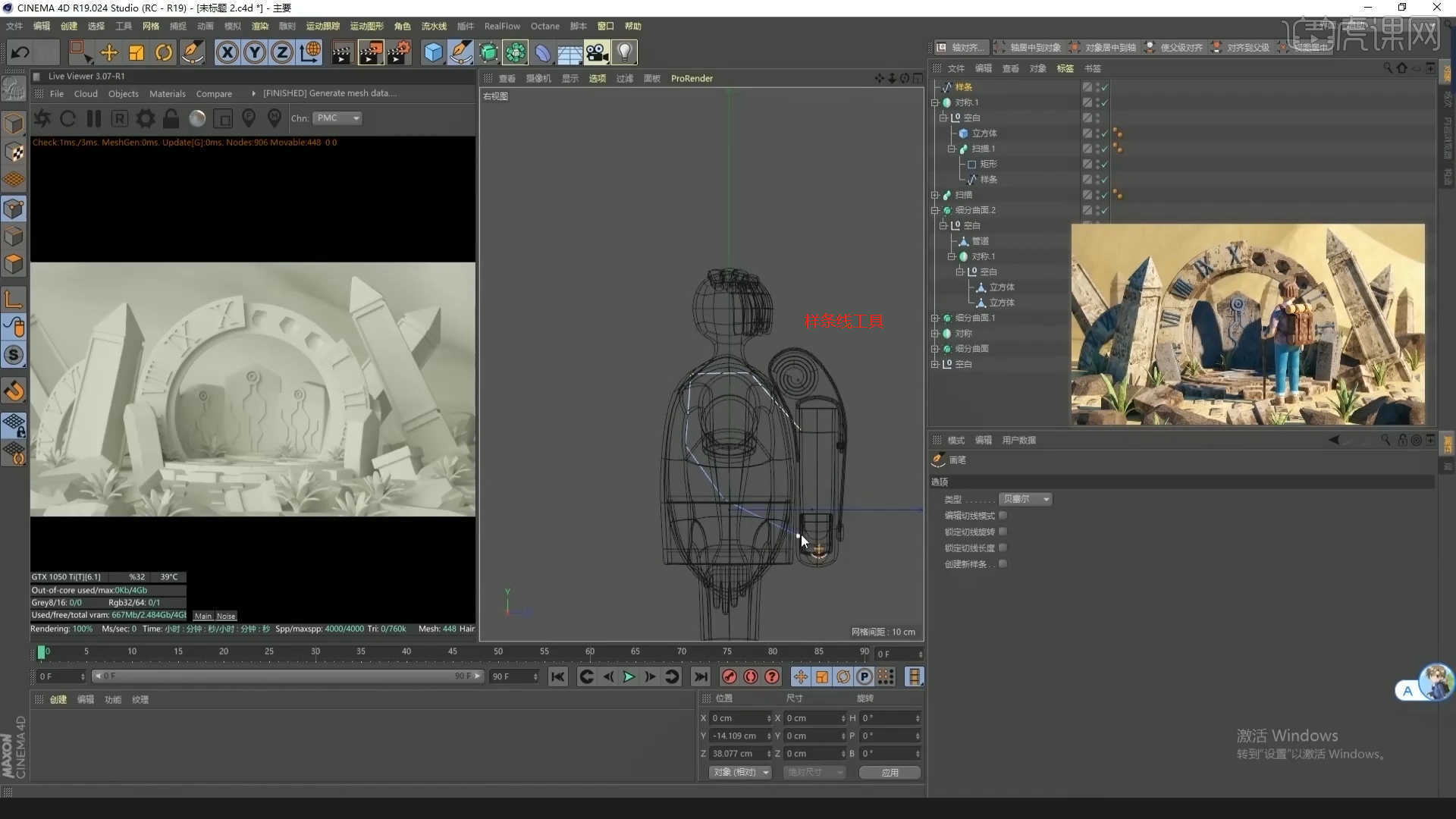Click frame 45 on the timeline ruler
The width and height of the screenshot is (1456, 819).
click(453, 652)
